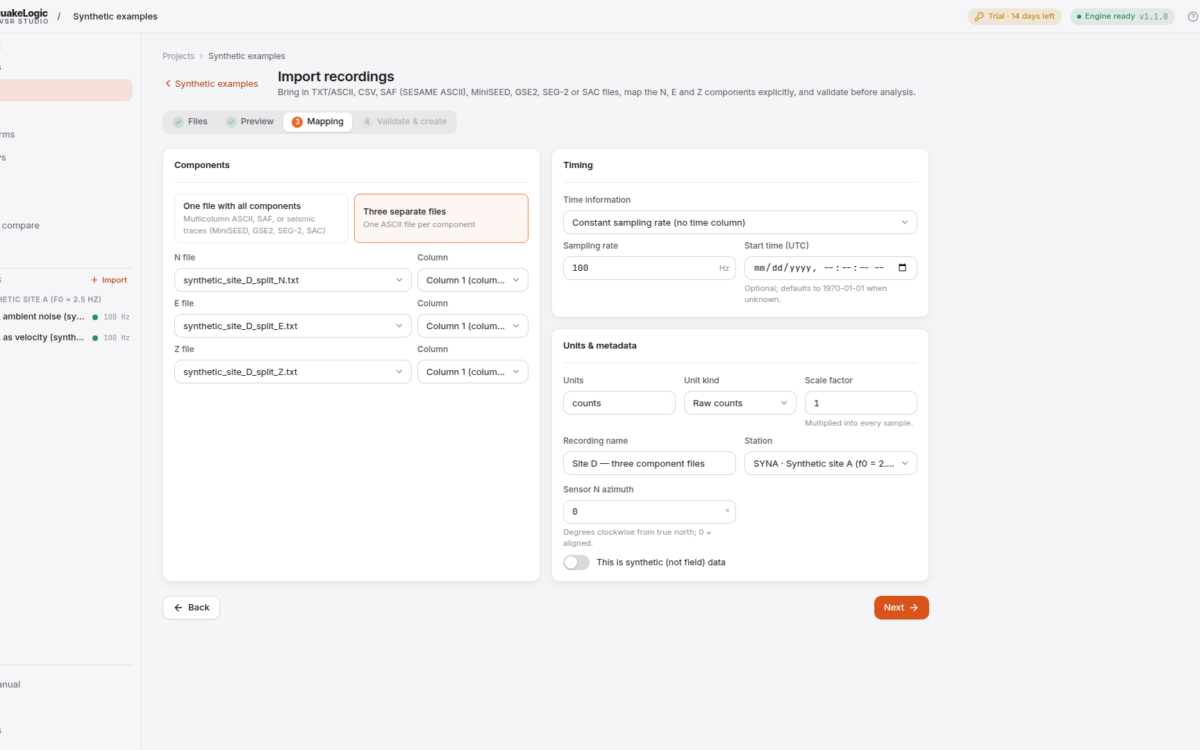Expand the Column dropdown for the E file
This screenshot has height=750, width=1200.
473,326
